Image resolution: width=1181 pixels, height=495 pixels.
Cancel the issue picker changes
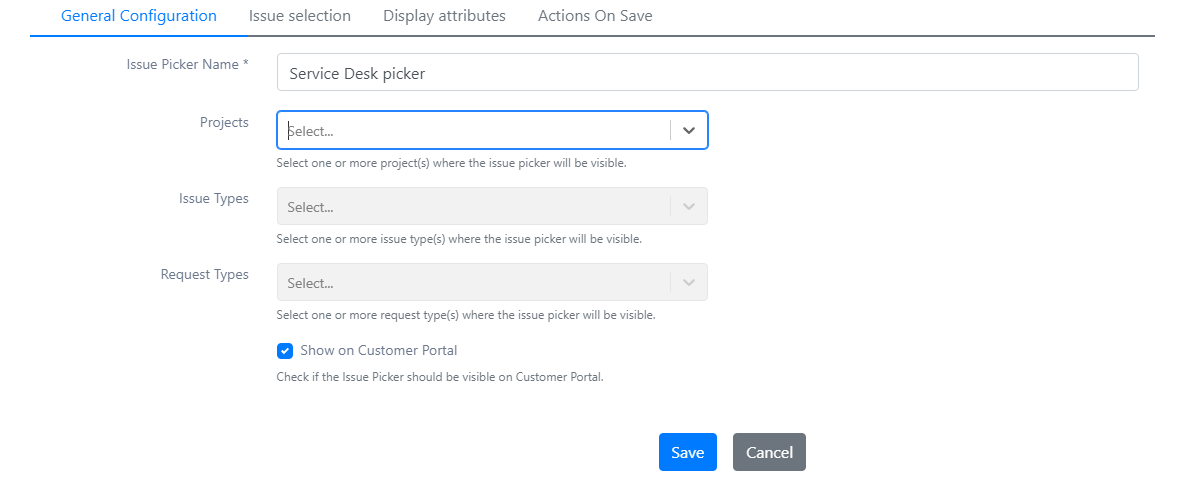(x=769, y=452)
